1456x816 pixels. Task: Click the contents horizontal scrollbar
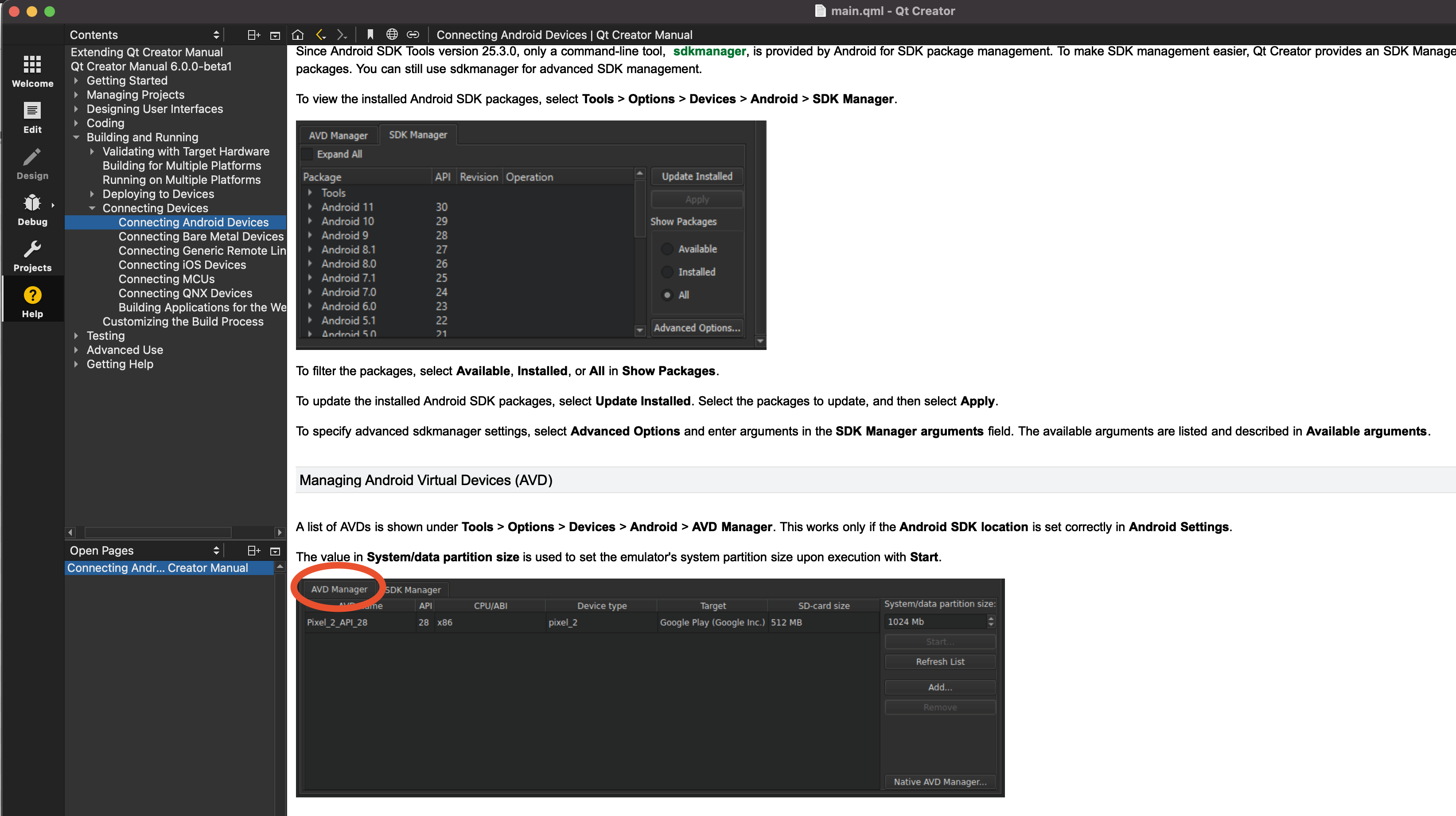[x=158, y=532]
